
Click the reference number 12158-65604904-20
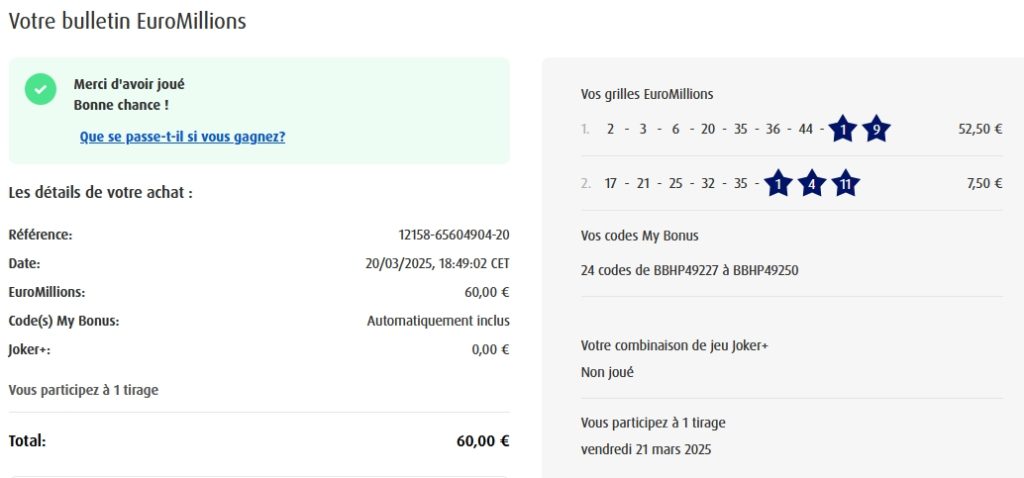coord(454,235)
